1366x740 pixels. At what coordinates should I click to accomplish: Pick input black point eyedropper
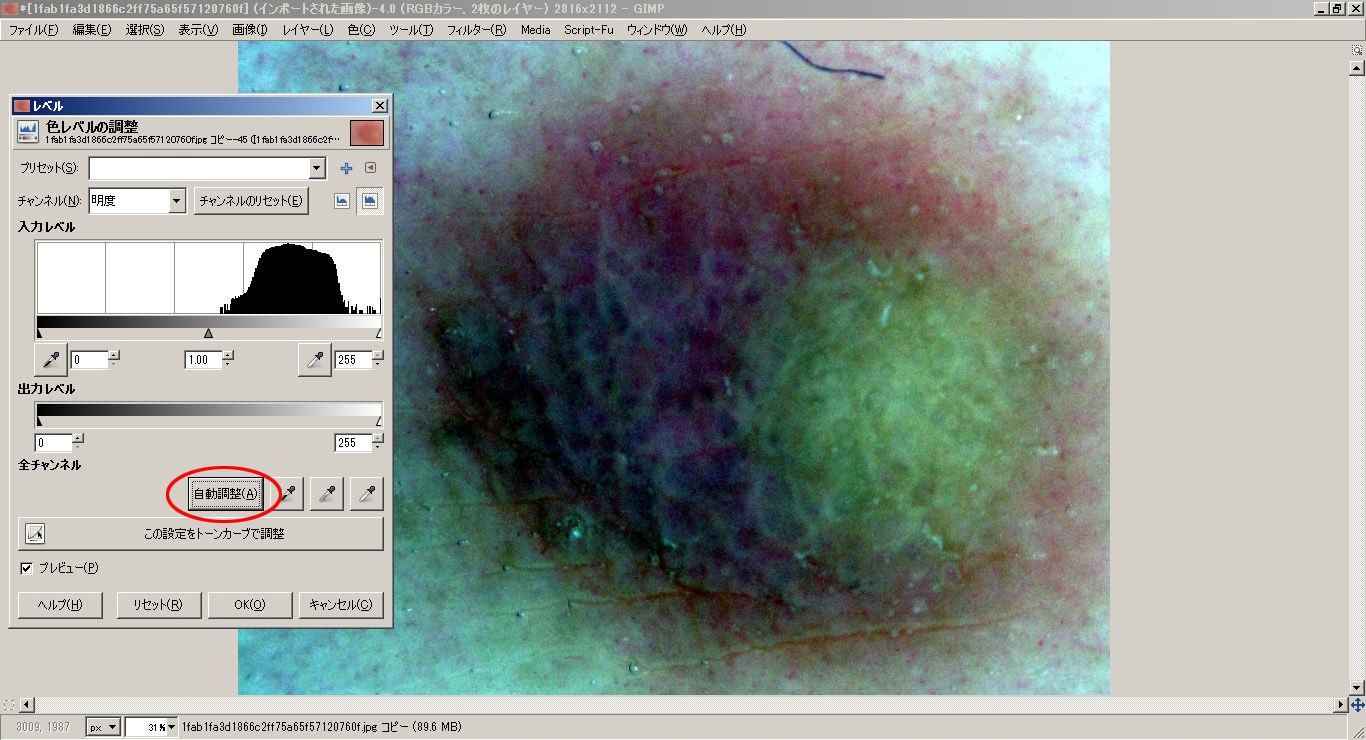point(50,359)
